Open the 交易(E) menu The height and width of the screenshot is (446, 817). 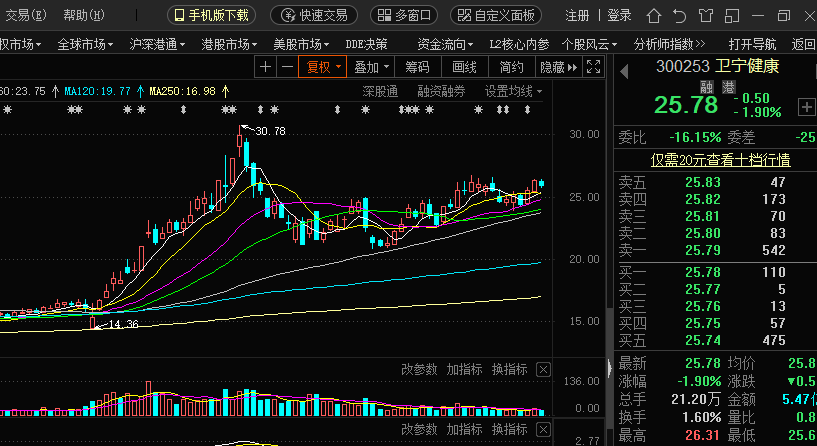(25, 16)
